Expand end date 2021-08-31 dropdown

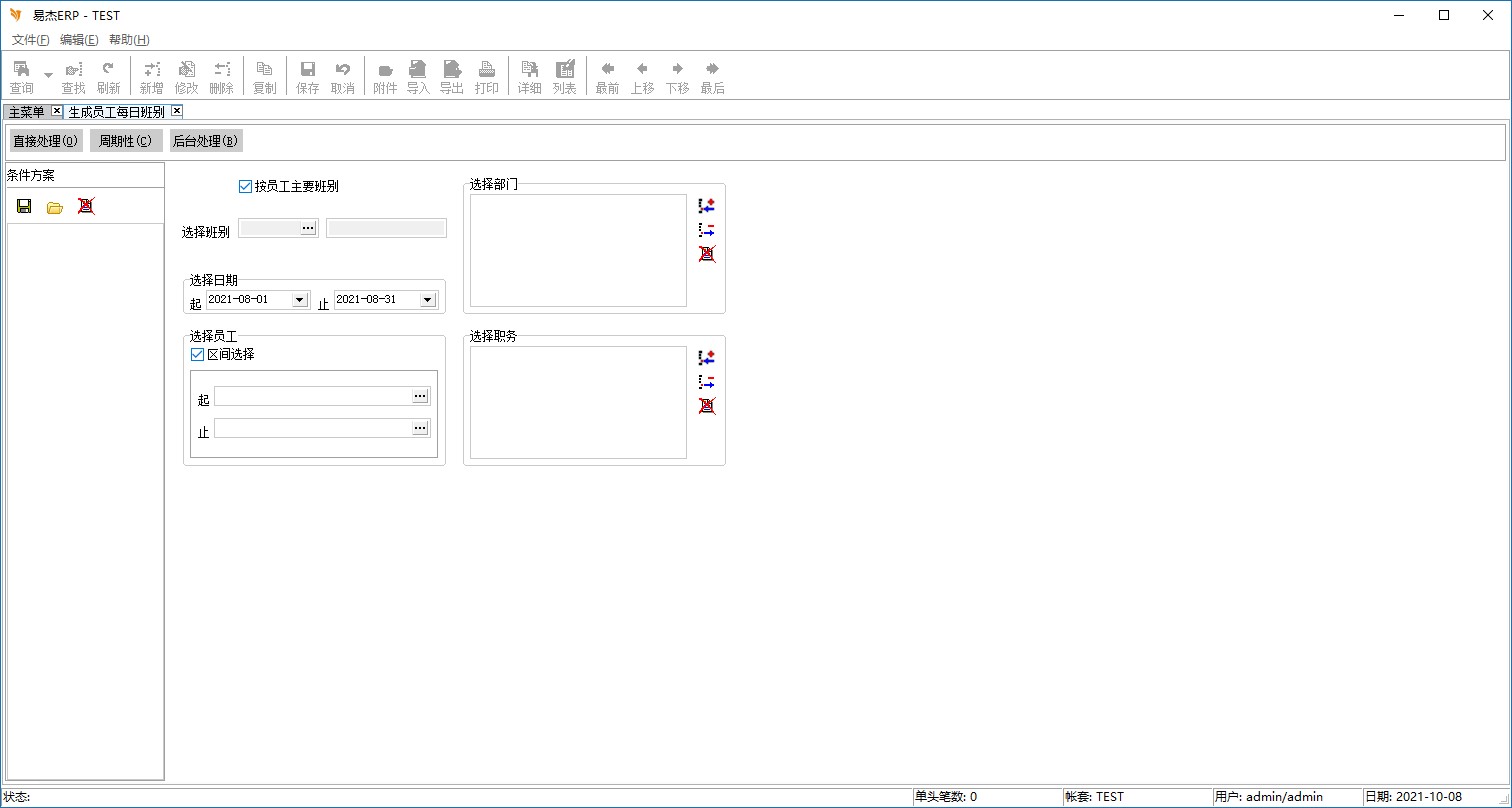(427, 300)
